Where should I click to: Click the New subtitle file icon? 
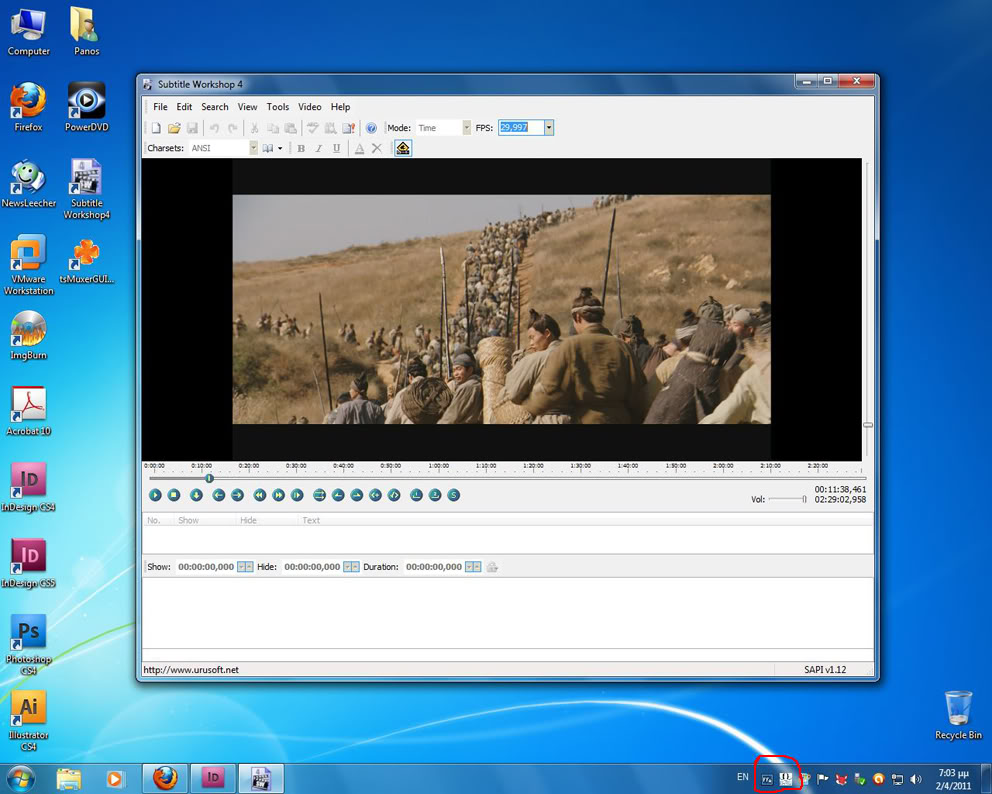(x=156, y=128)
